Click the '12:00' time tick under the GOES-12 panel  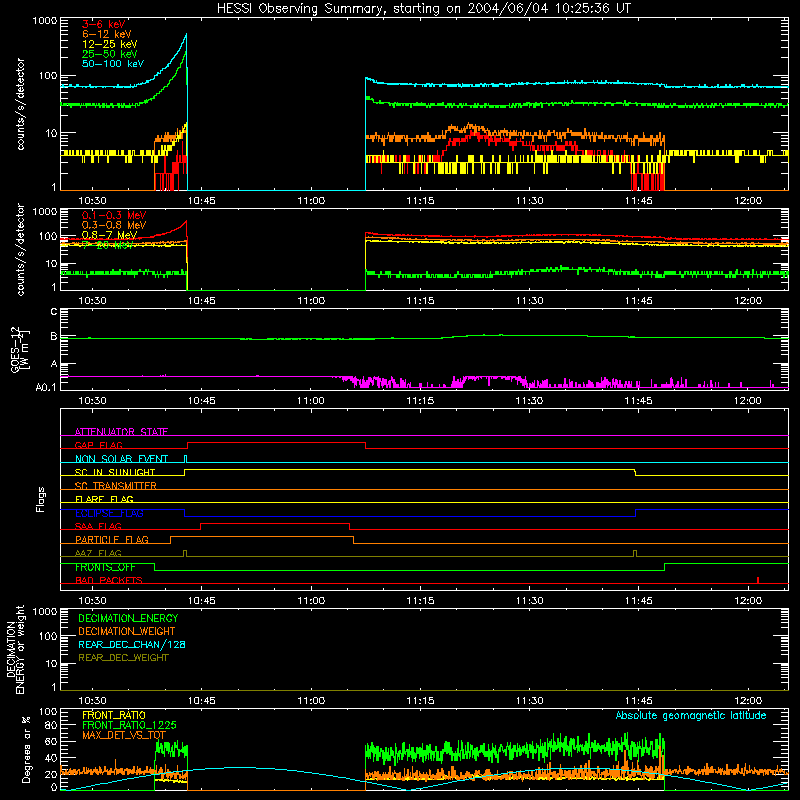coord(748,401)
